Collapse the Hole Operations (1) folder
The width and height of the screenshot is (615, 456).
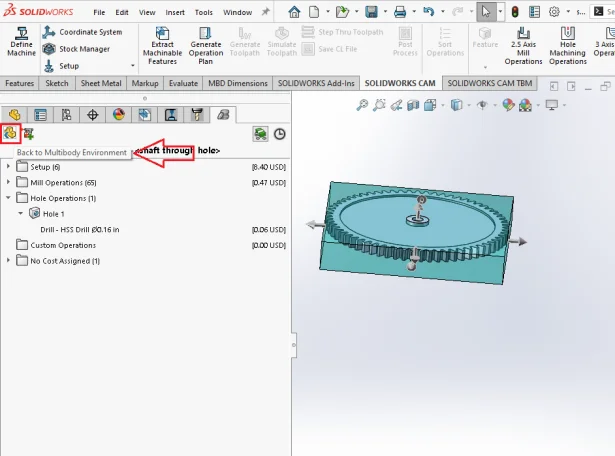click(x=9, y=198)
